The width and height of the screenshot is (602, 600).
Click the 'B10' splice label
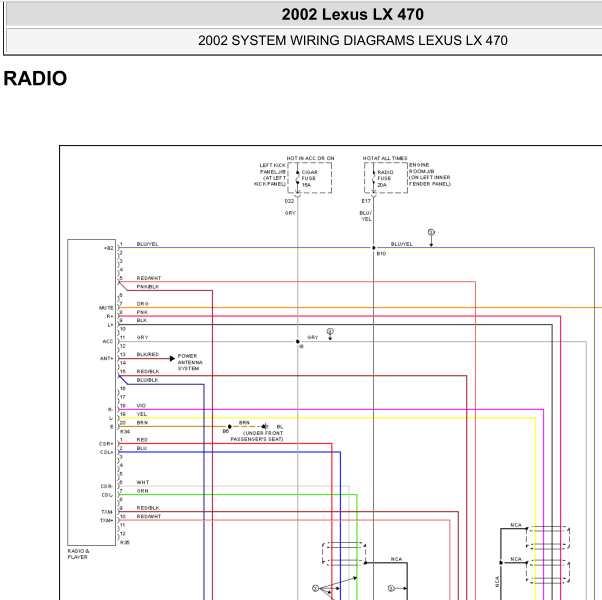(x=381, y=254)
